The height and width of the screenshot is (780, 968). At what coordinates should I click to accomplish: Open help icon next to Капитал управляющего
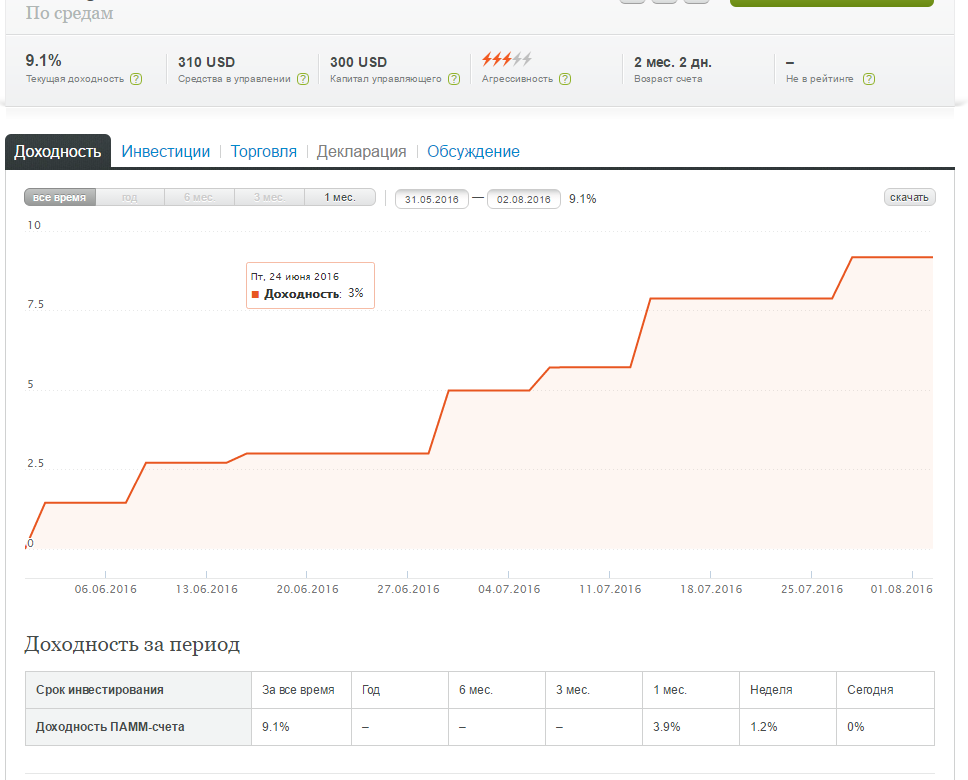[454, 79]
